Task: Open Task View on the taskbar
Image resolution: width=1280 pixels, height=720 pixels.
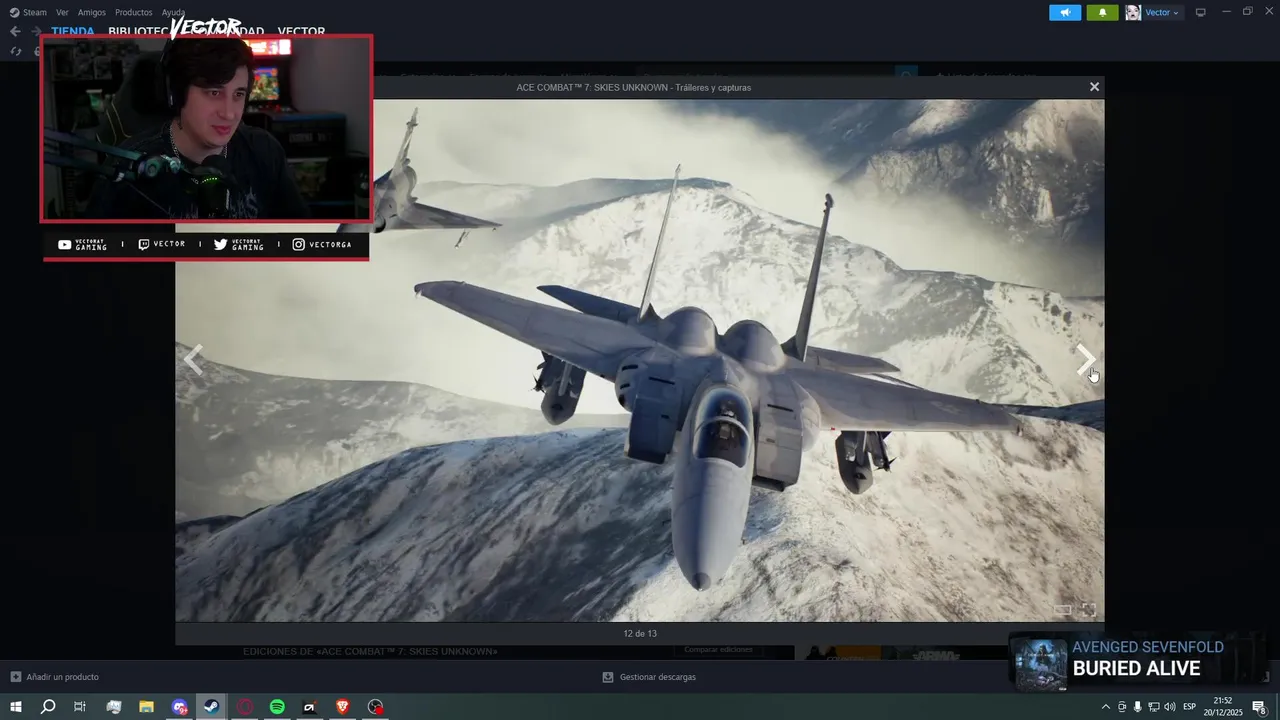Action: click(80, 707)
